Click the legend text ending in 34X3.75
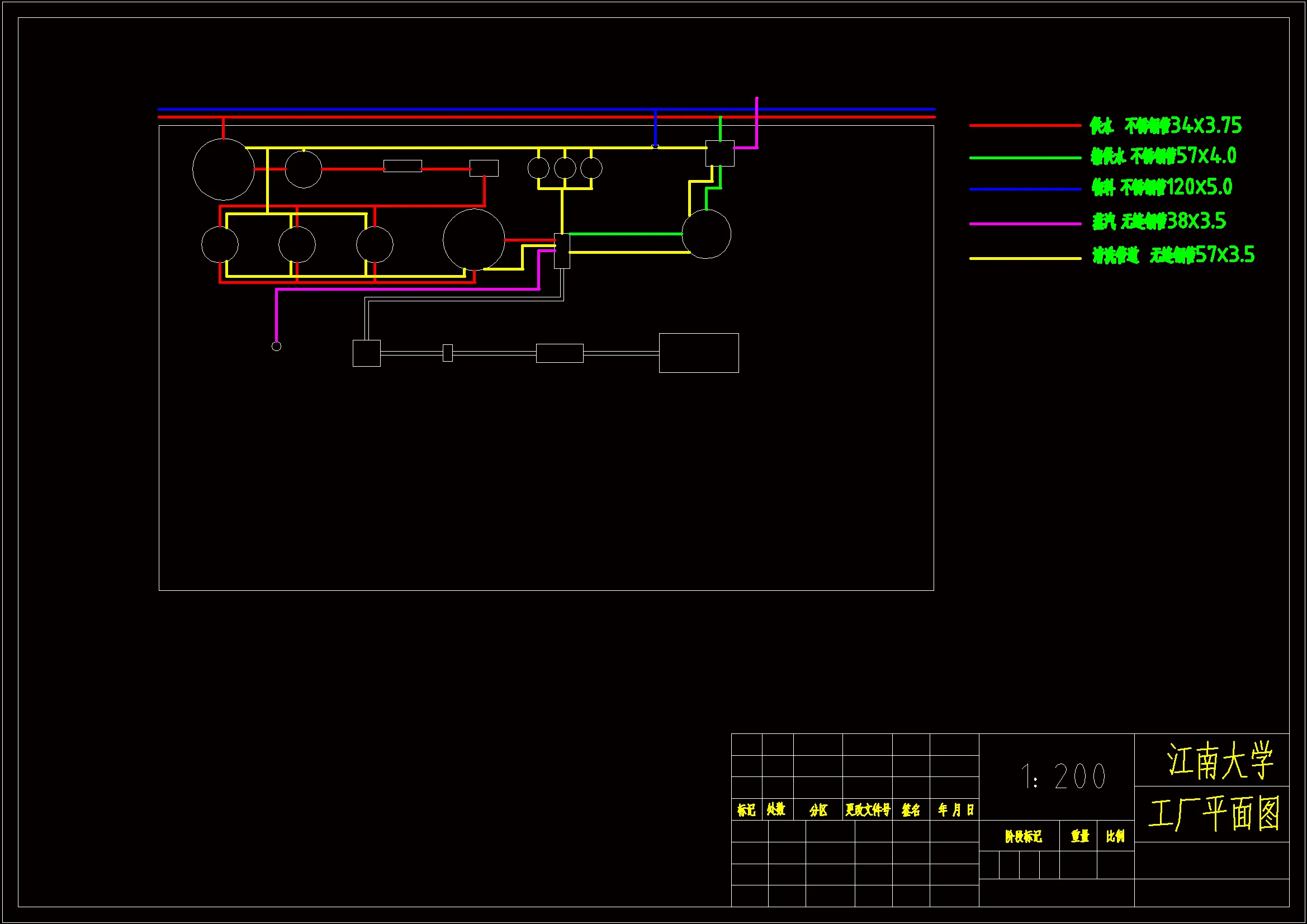This screenshot has width=1307, height=924. point(1165,126)
